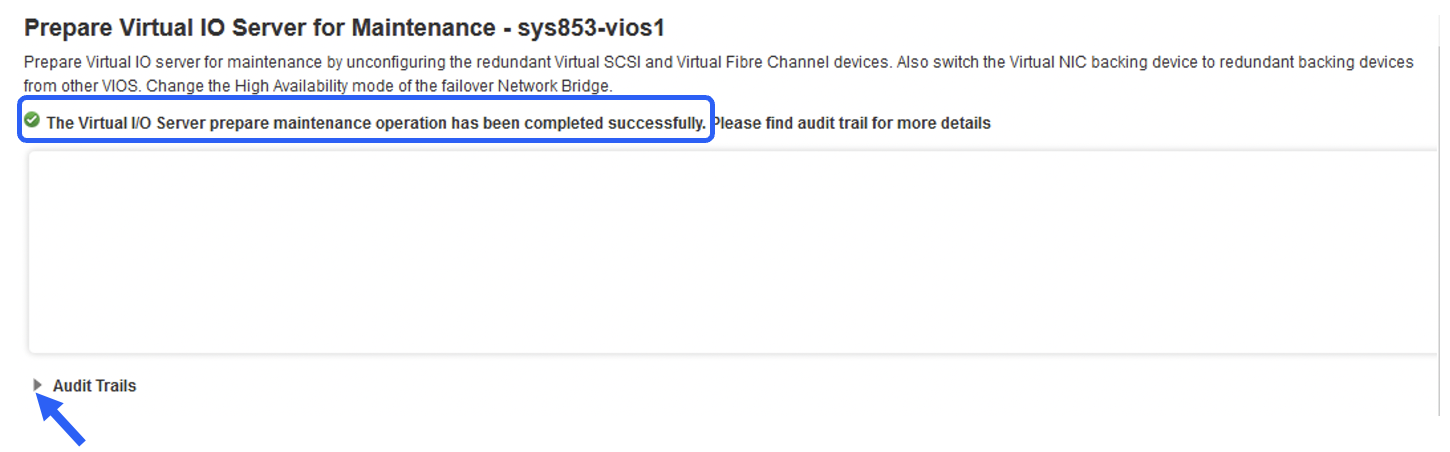Click the Audit Trails label
Screen dimensions: 1450x452
(94, 386)
